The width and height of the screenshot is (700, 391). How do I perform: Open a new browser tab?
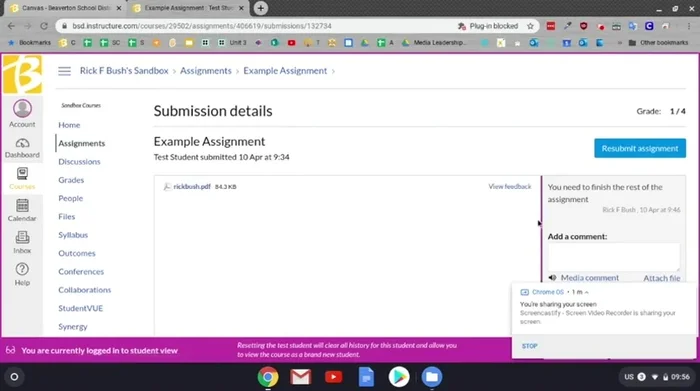261,8
